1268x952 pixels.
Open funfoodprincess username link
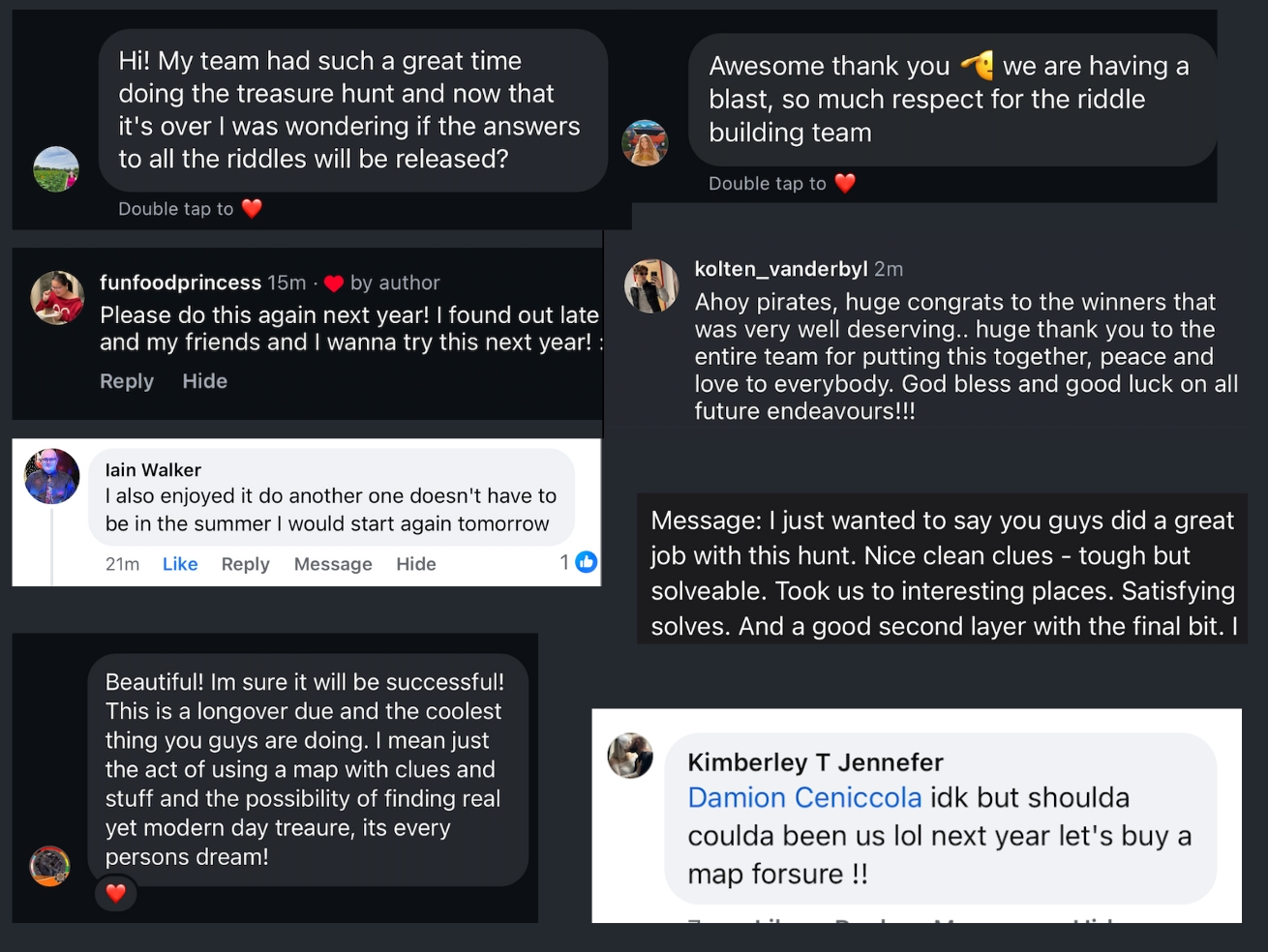click(180, 283)
